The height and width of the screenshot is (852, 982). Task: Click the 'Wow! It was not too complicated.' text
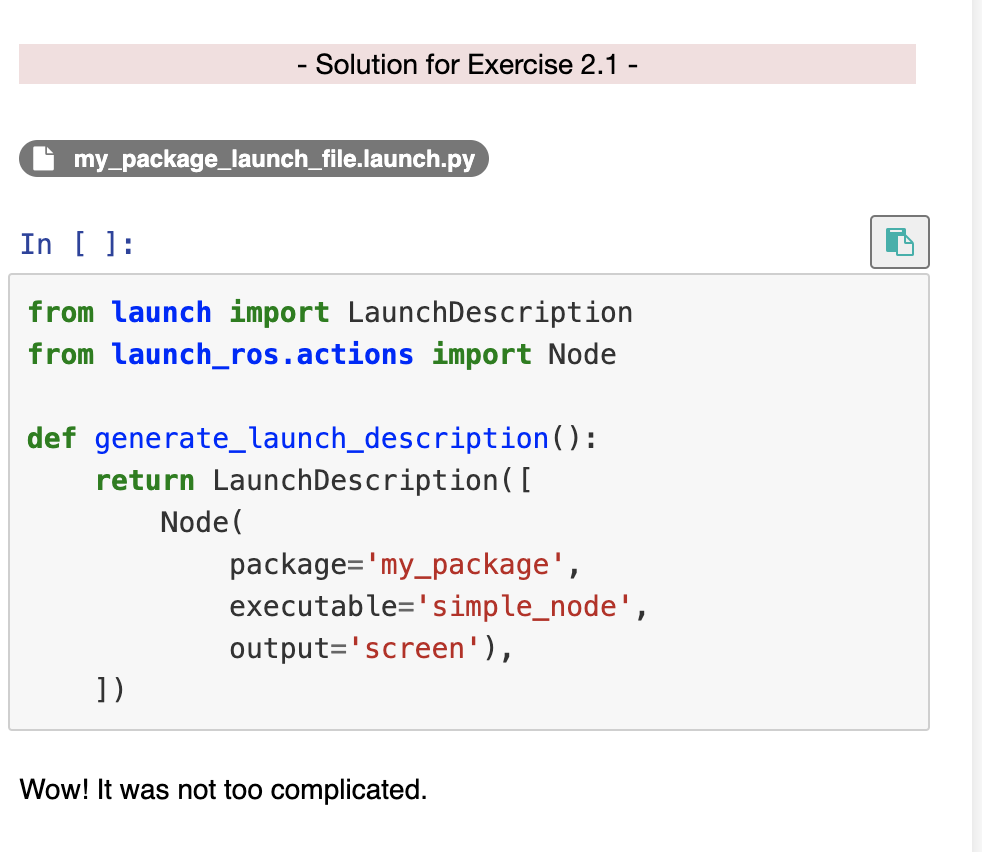pyautogui.click(x=223, y=789)
